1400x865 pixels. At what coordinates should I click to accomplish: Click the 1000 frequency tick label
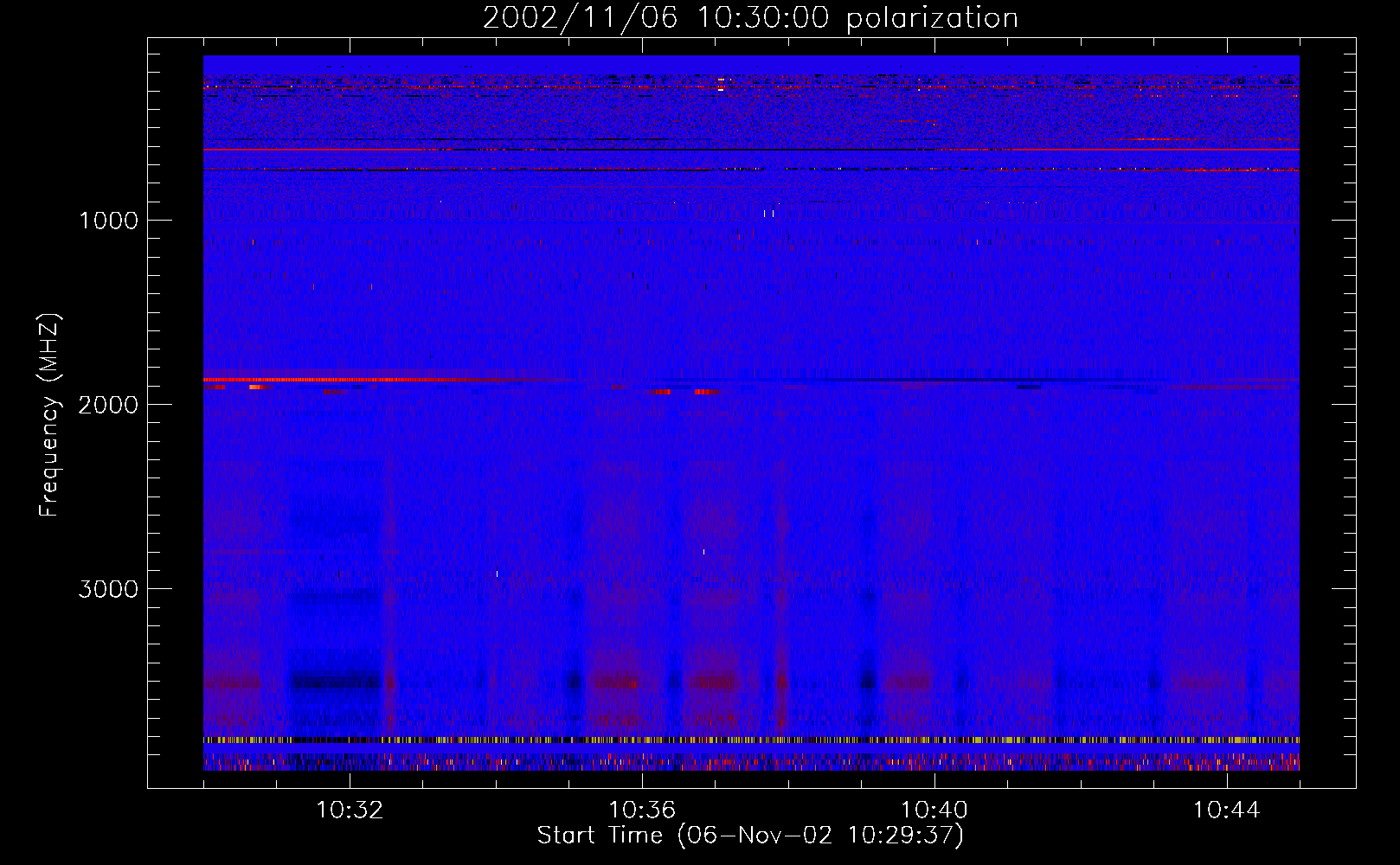pos(109,221)
